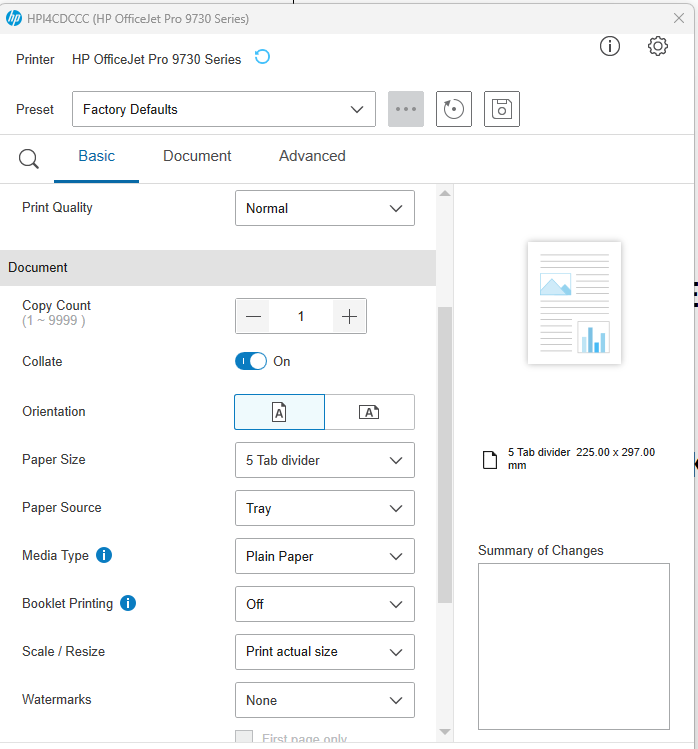Image resolution: width=698 pixels, height=749 pixels.
Task: Click the document preview thumbnail
Action: point(574,303)
